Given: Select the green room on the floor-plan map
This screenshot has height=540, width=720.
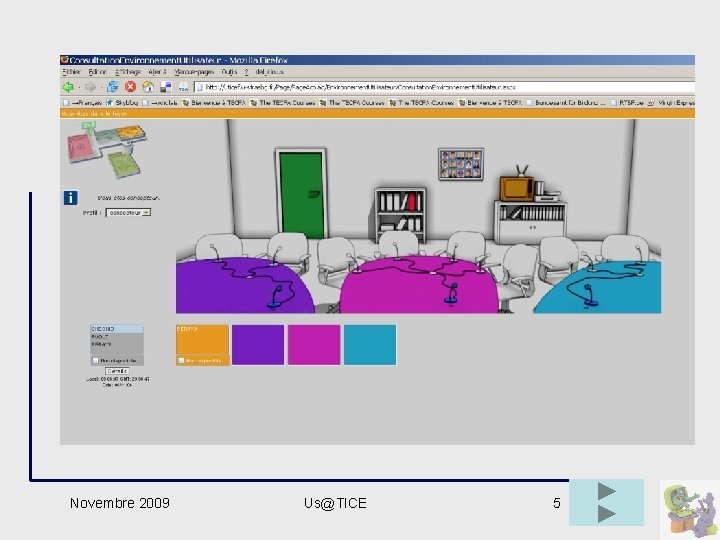Looking at the screenshot, I should click(x=122, y=164).
